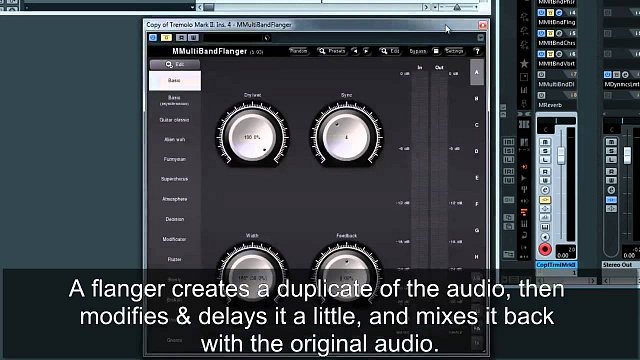The image size is (640, 360).
Task: Select A/B slot E
Action: (477, 178)
